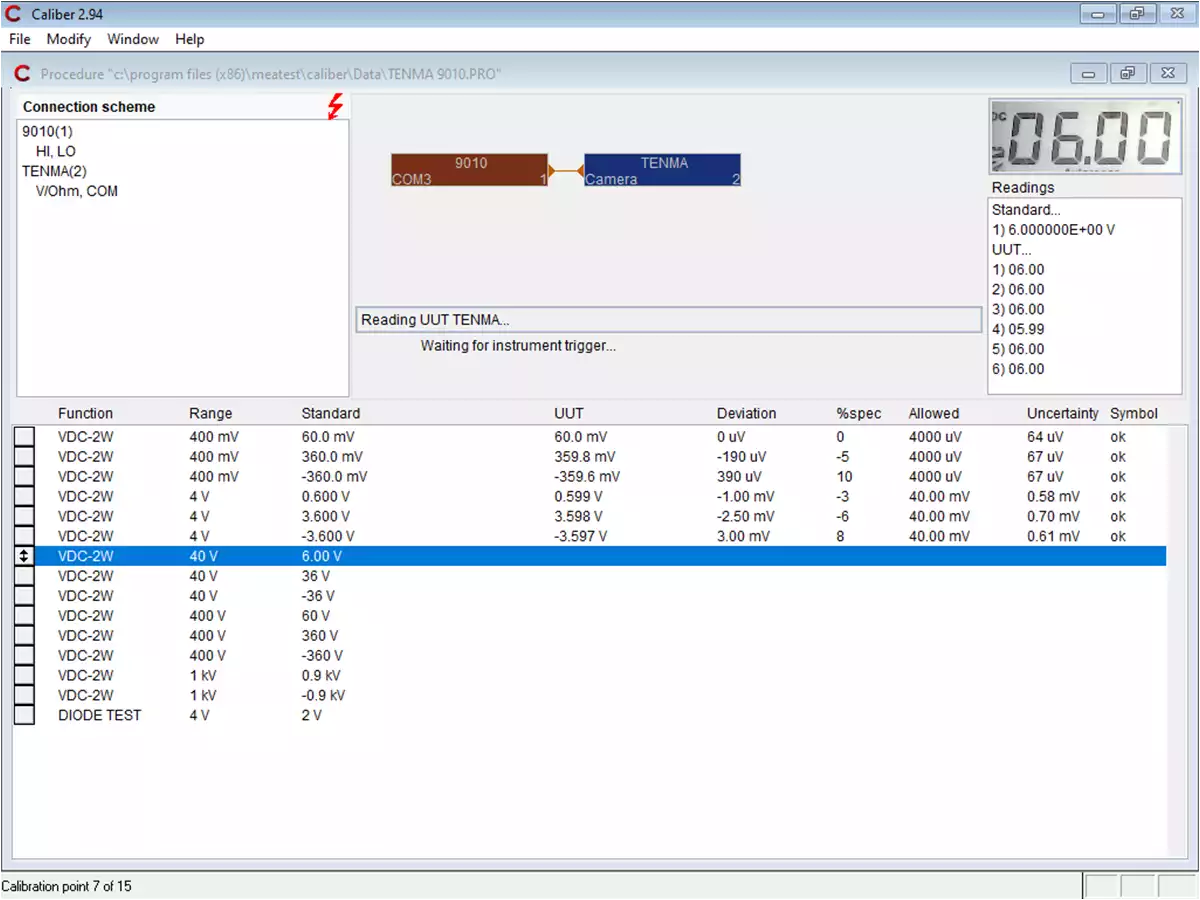Screen dimensions: 1200x900
Task: Open the Window menu
Action: [x=133, y=39]
